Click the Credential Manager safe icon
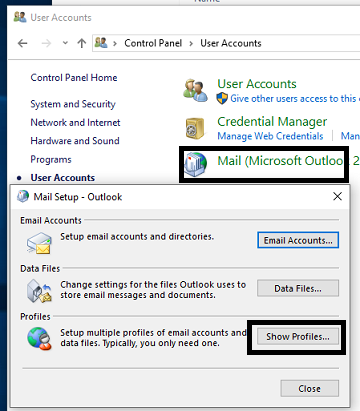The width and height of the screenshot is (360, 411). 195,128
